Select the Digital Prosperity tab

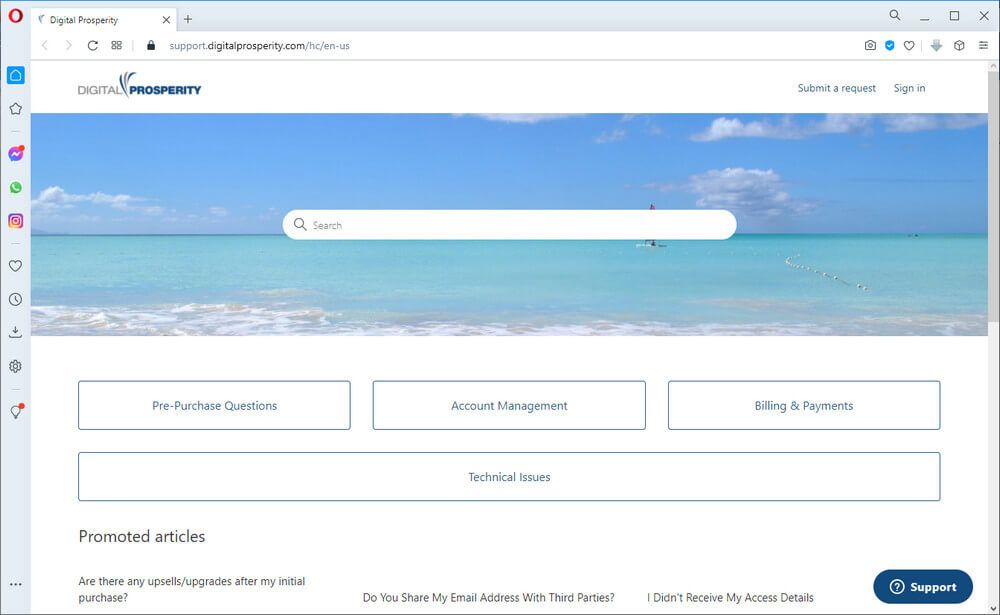pyautogui.click(x=104, y=20)
